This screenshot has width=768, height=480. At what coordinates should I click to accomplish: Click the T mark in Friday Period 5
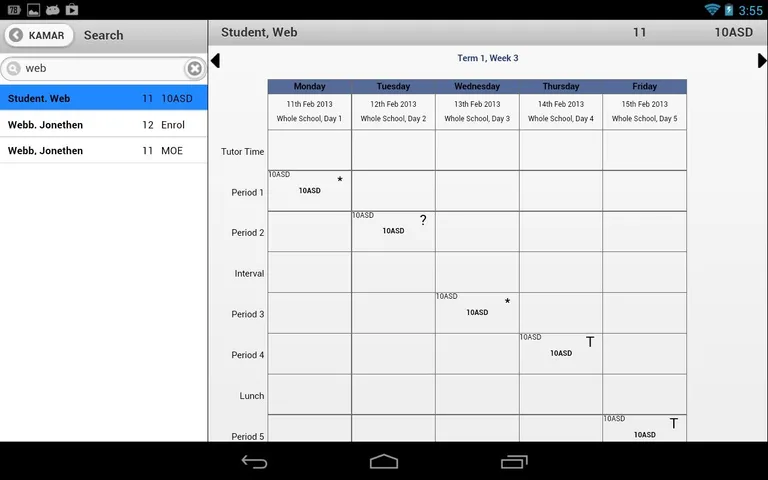[x=674, y=423]
